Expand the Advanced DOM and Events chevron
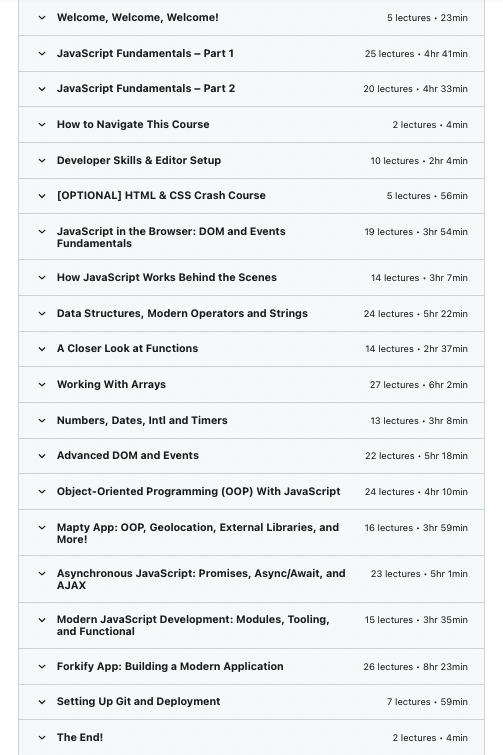Viewport: 503px width, 755px height. tap(42, 456)
